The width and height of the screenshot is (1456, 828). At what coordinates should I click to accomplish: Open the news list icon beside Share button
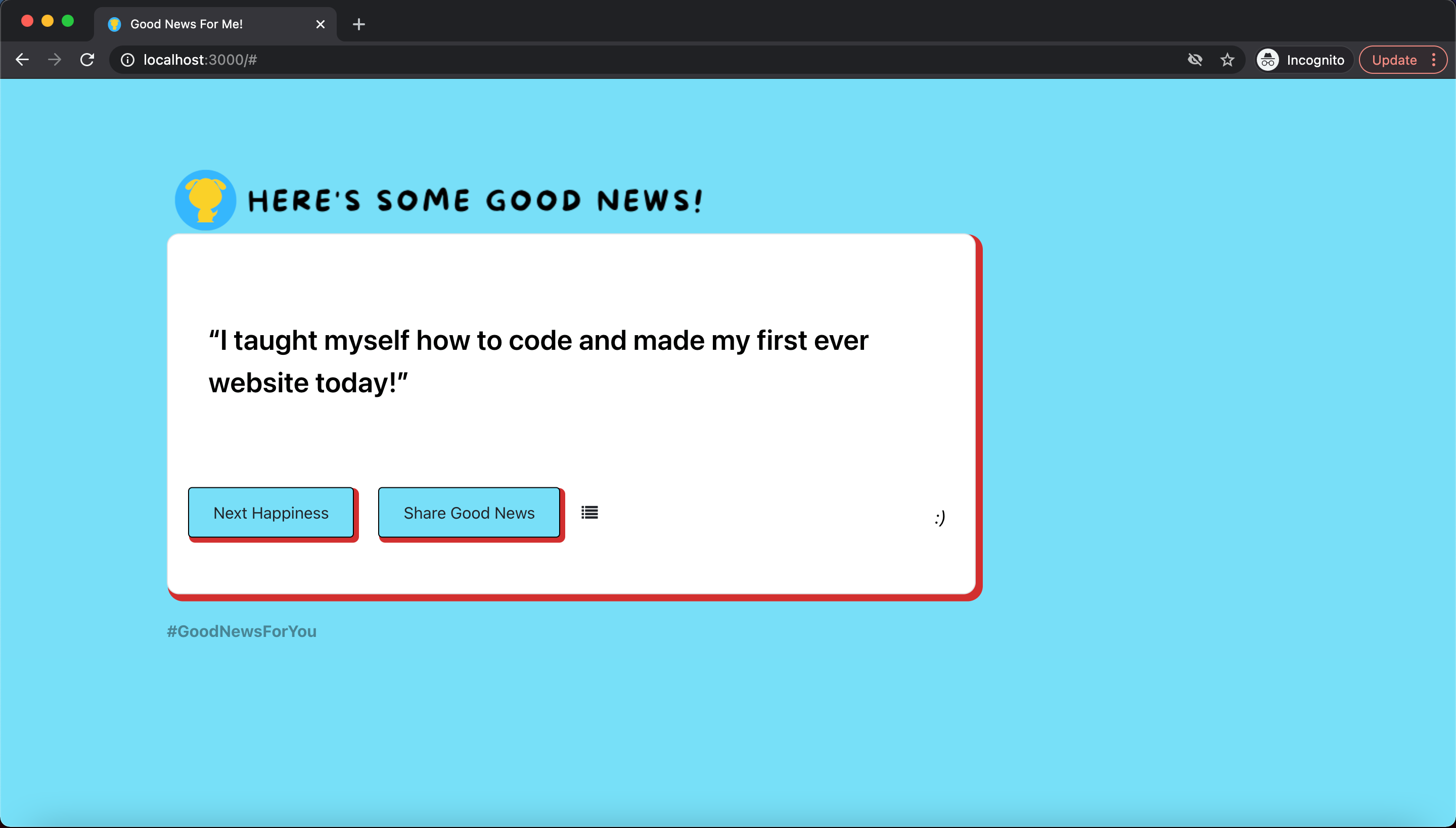pyautogui.click(x=589, y=512)
